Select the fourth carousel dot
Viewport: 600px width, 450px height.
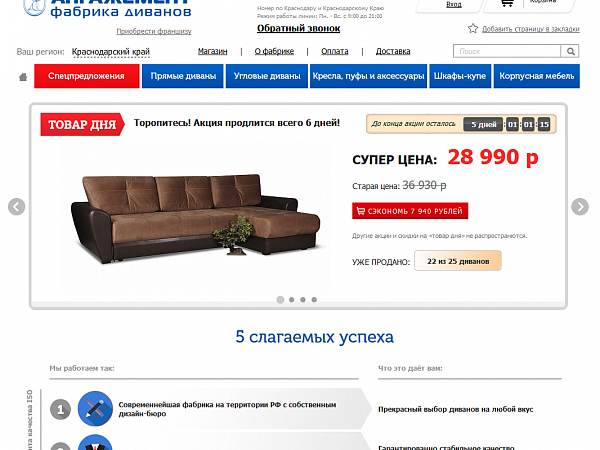pyautogui.click(x=314, y=300)
